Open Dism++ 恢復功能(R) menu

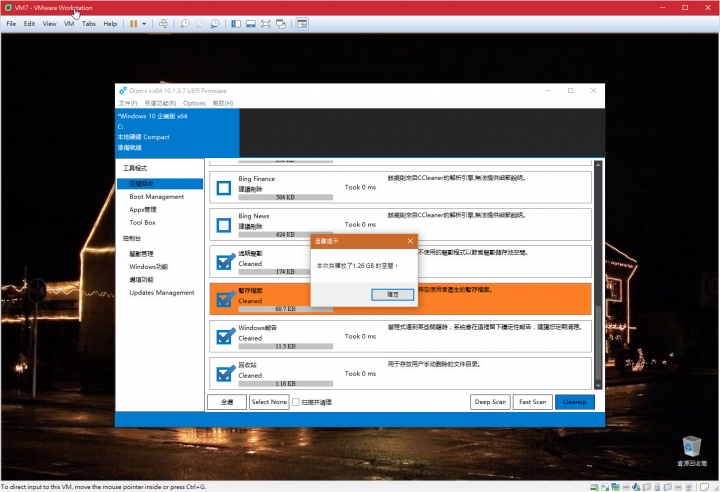coord(160,103)
